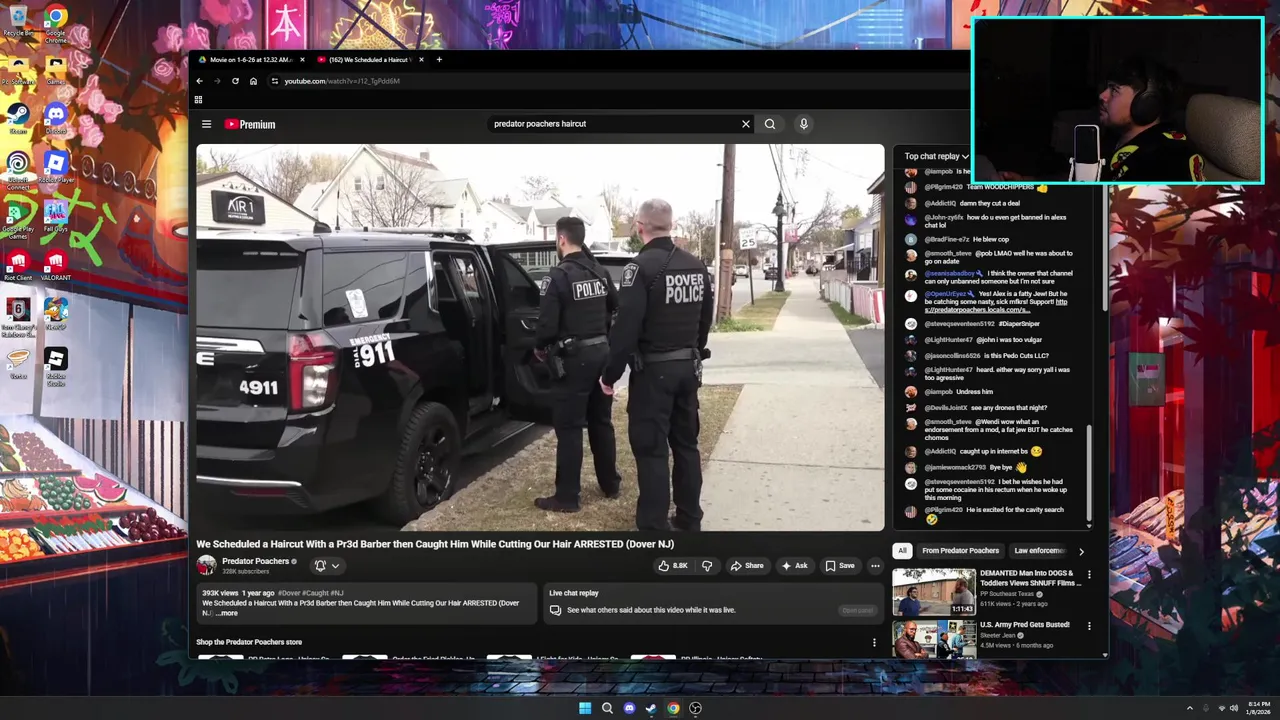This screenshot has height=720, width=1280.
Task: Launch the VALORANT desktop shortcut
Action: [x=56, y=265]
